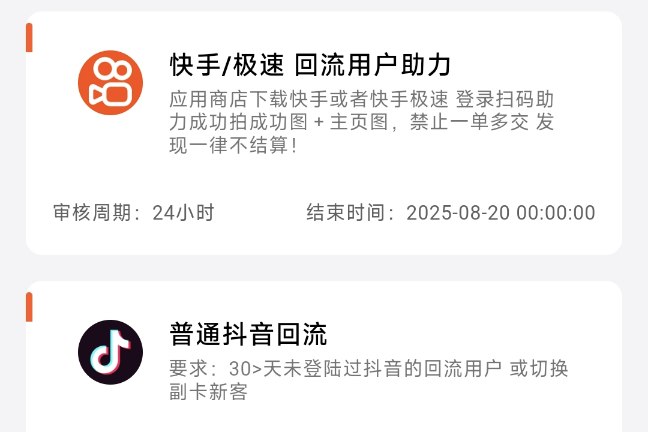
Task: Tap the Douyin requirement description text
Action: pyautogui.click(x=369, y=380)
